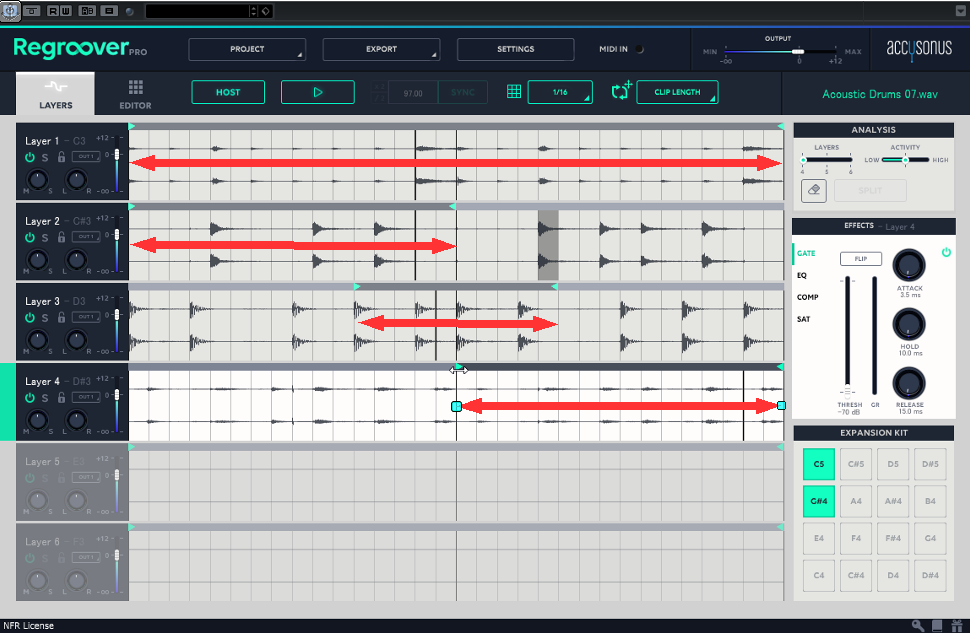Click the x2 tempo multiplier
This screenshot has height=633, width=970.
click(x=379, y=87)
